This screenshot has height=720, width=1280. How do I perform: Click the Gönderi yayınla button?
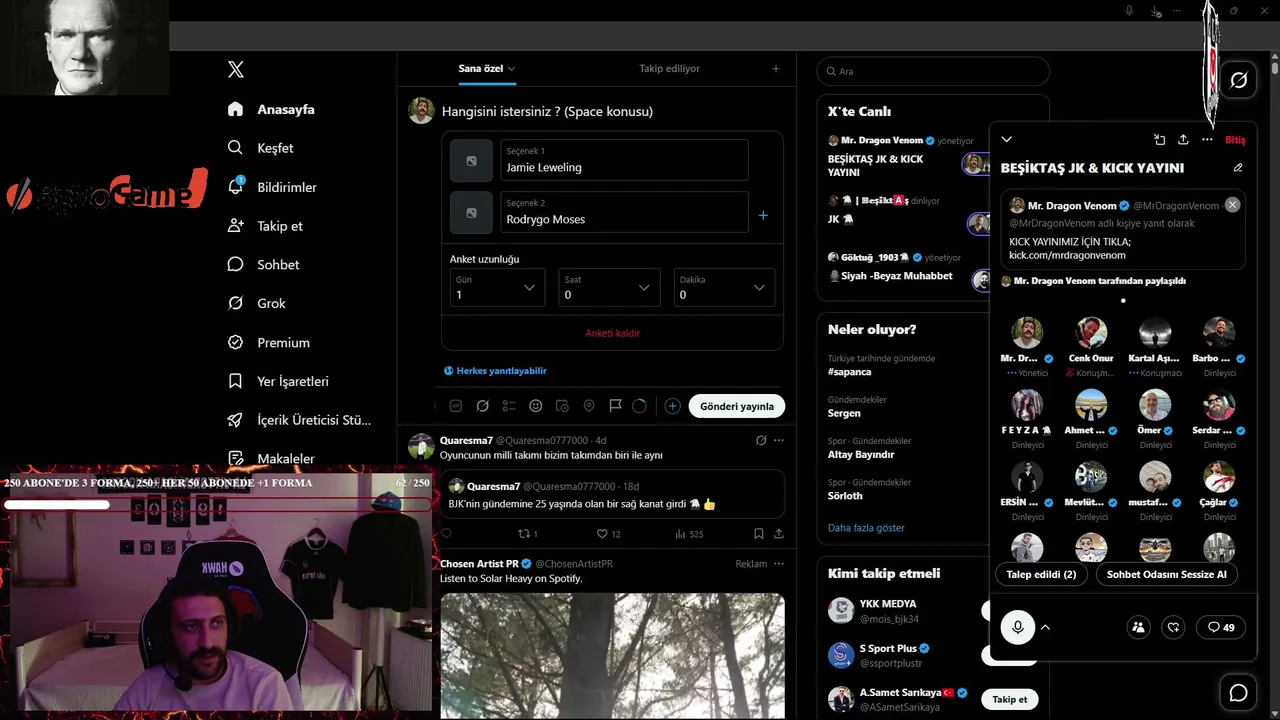point(737,406)
